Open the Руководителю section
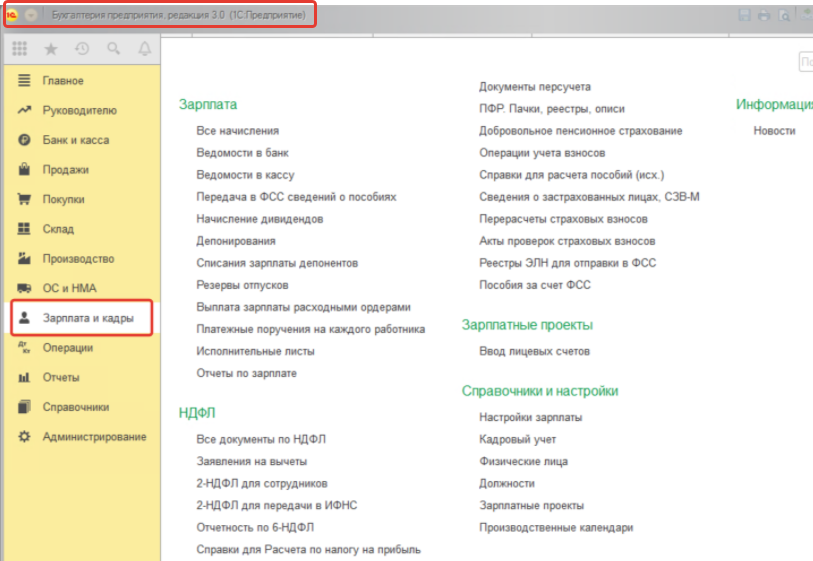The width and height of the screenshot is (813, 561). tap(80, 110)
